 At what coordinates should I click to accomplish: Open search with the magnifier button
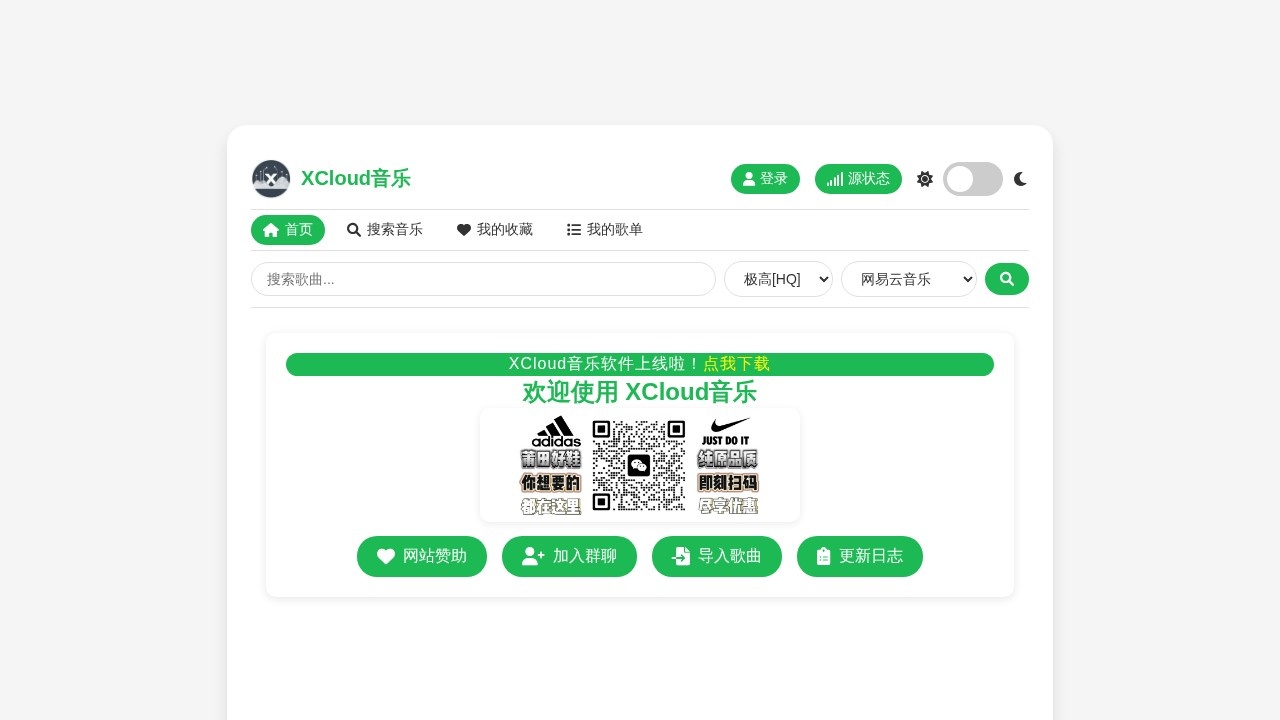click(1007, 279)
